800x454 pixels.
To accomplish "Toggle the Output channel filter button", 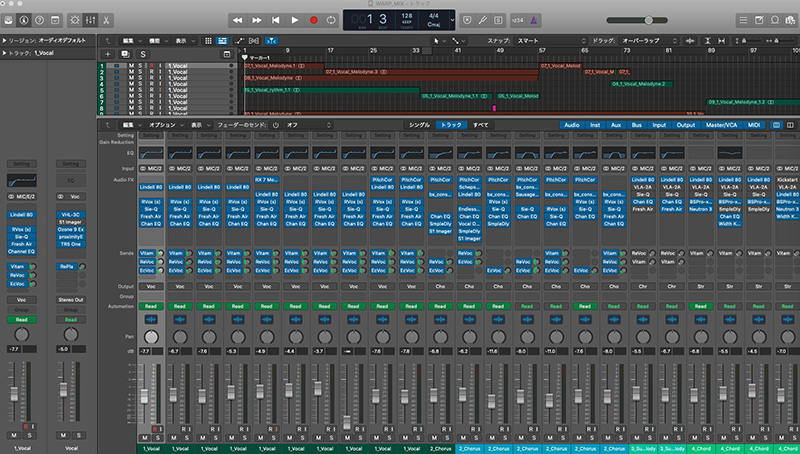I will coord(686,125).
